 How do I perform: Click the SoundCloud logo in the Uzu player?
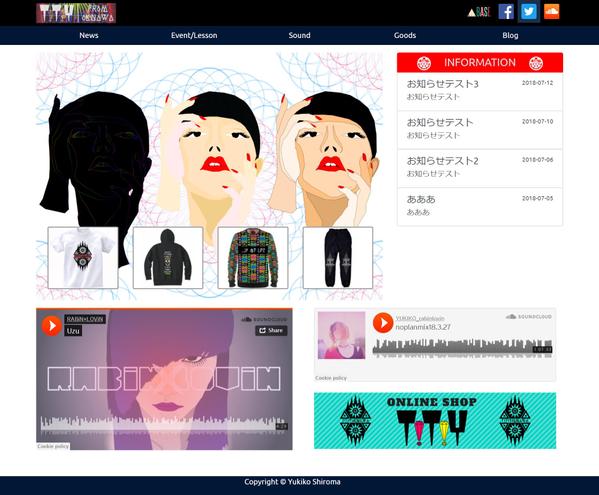click(264, 319)
